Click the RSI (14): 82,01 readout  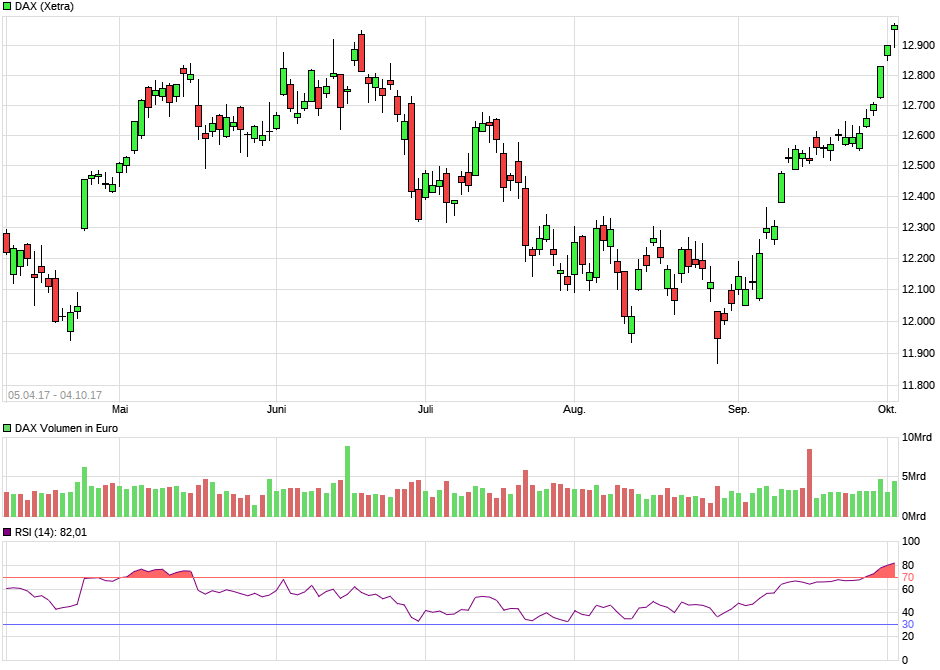click(50, 532)
